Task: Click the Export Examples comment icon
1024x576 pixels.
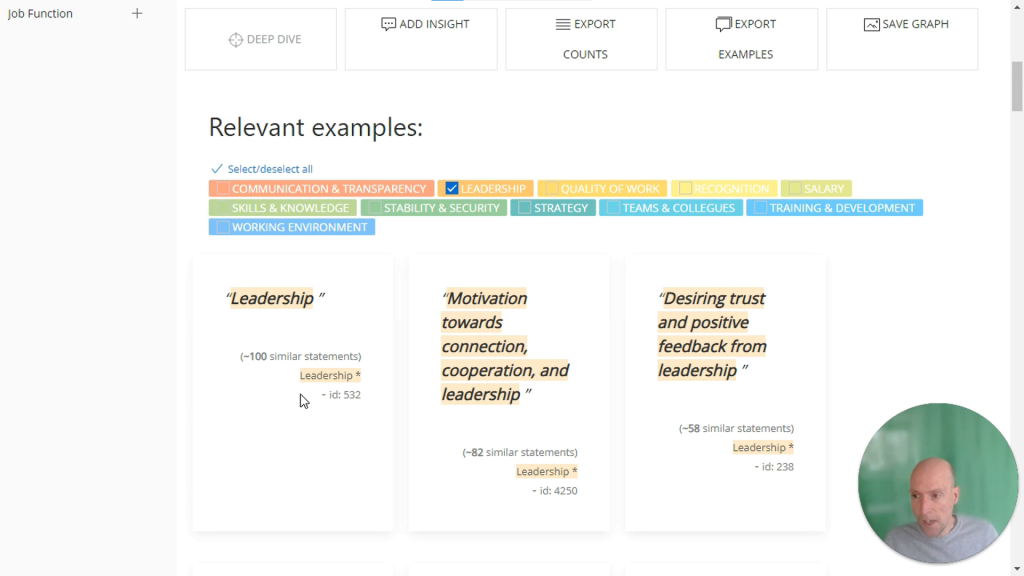Action: click(723, 24)
